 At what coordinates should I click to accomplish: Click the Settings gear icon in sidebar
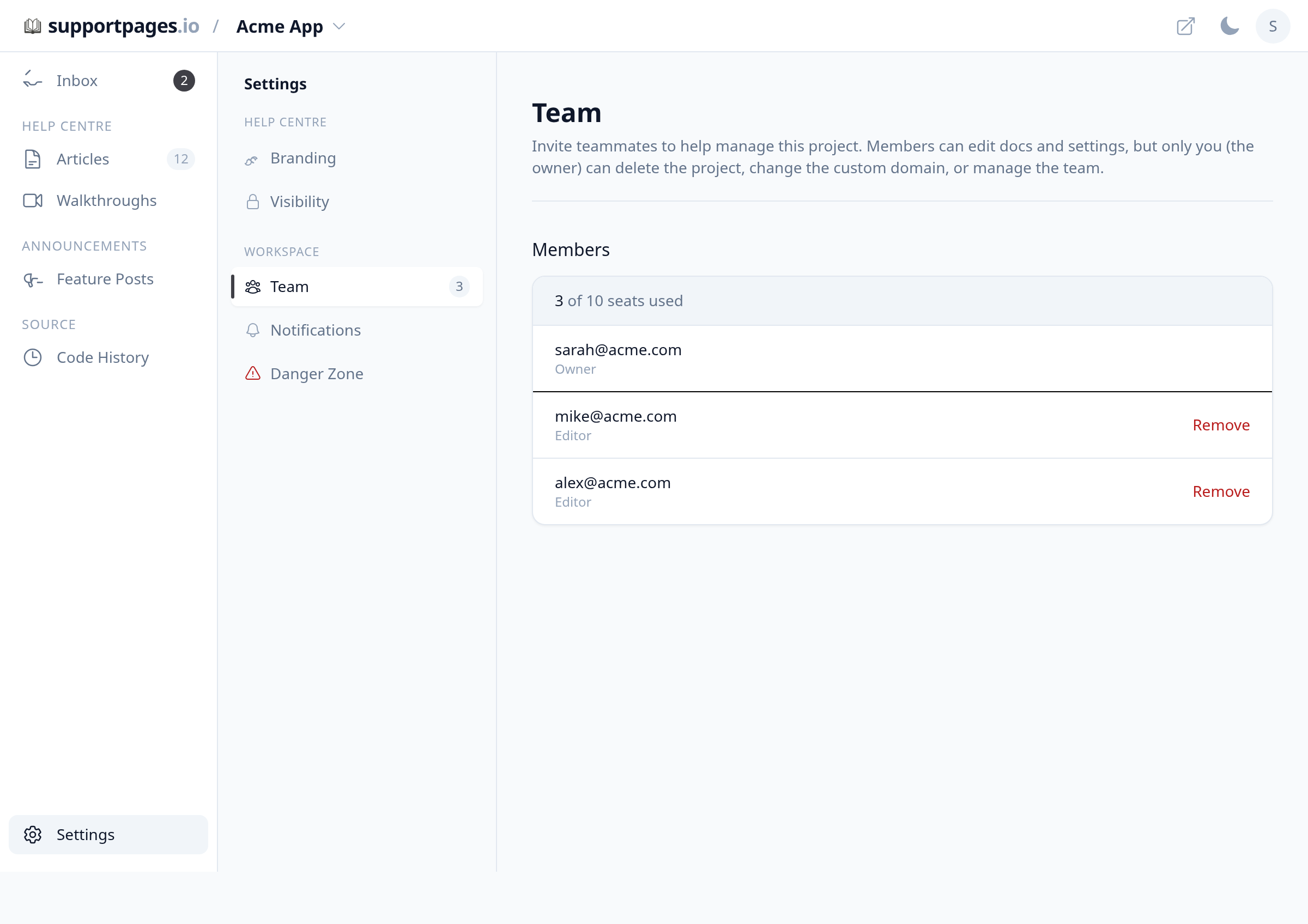click(x=33, y=835)
